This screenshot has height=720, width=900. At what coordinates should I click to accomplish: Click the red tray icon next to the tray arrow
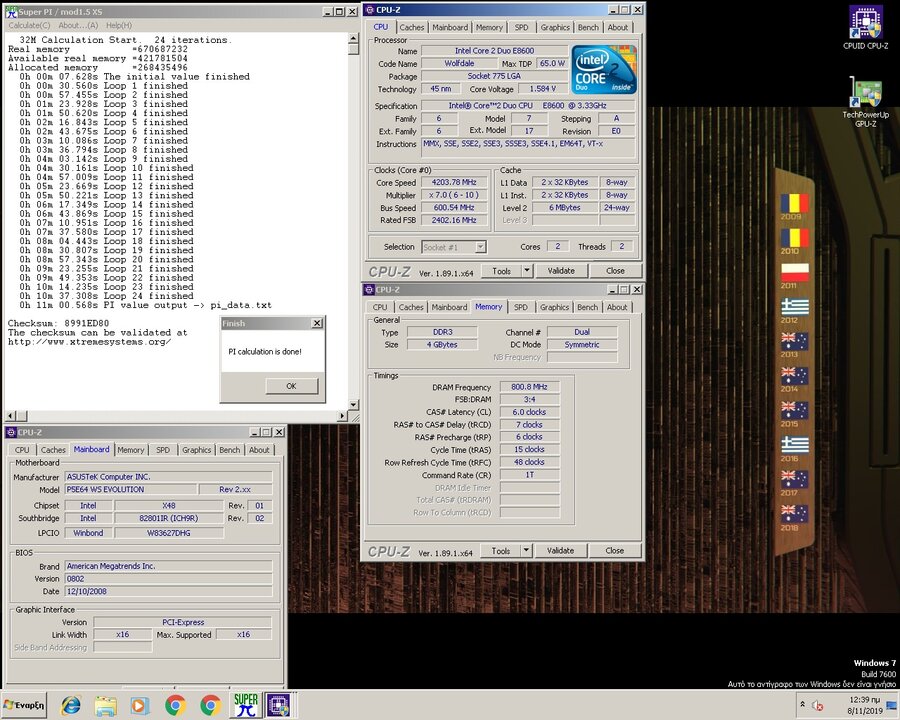[818, 705]
